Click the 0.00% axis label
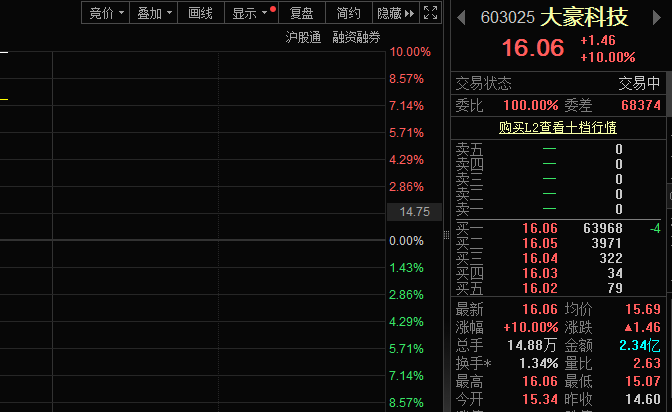This screenshot has width=672, height=412. [406, 241]
